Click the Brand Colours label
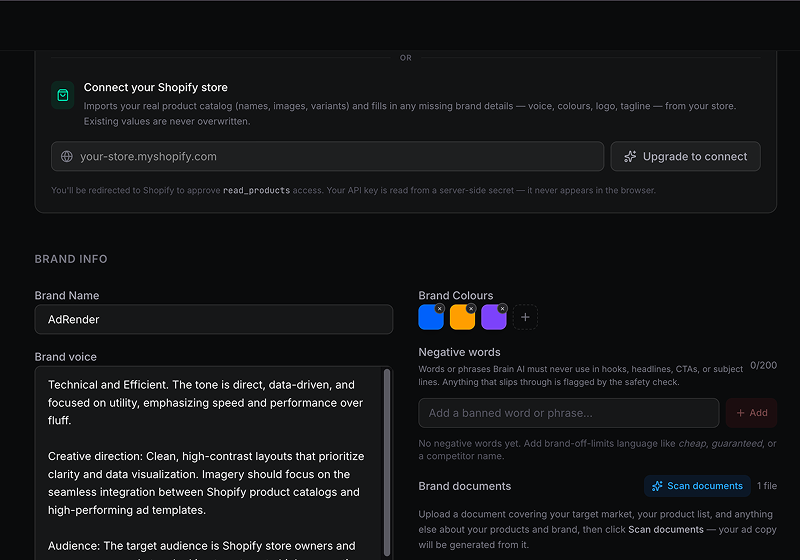800x560 pixels. click(x=456, y=296)
